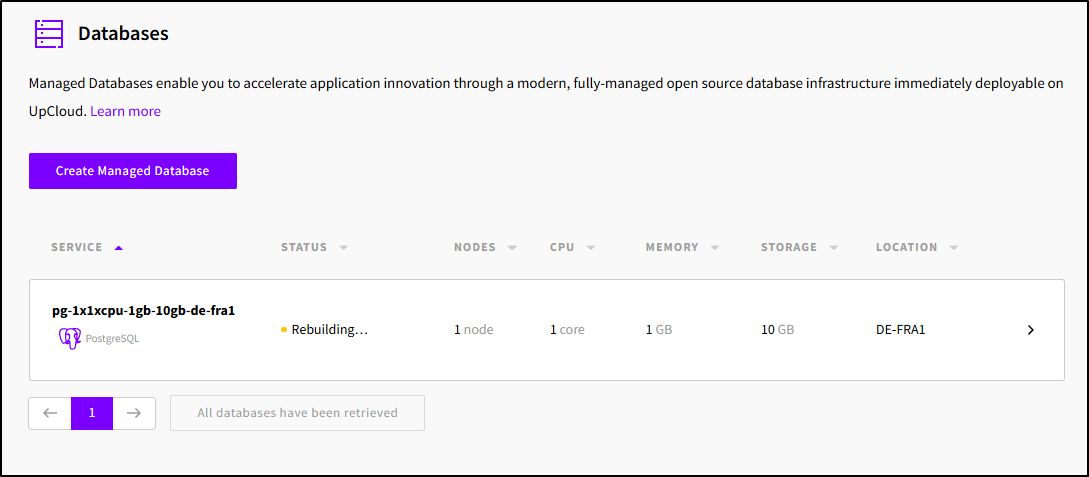Viewport: 1089px width, 477px height.
Task: Click the yellow Rebuilding status dot
Action: 284,330
